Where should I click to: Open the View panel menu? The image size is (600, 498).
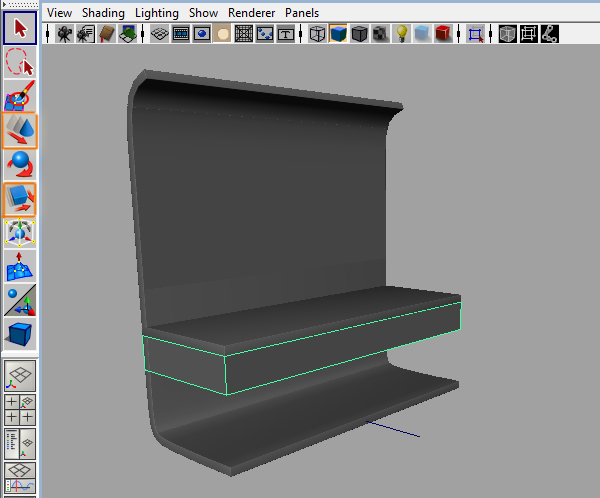[59, 13]
